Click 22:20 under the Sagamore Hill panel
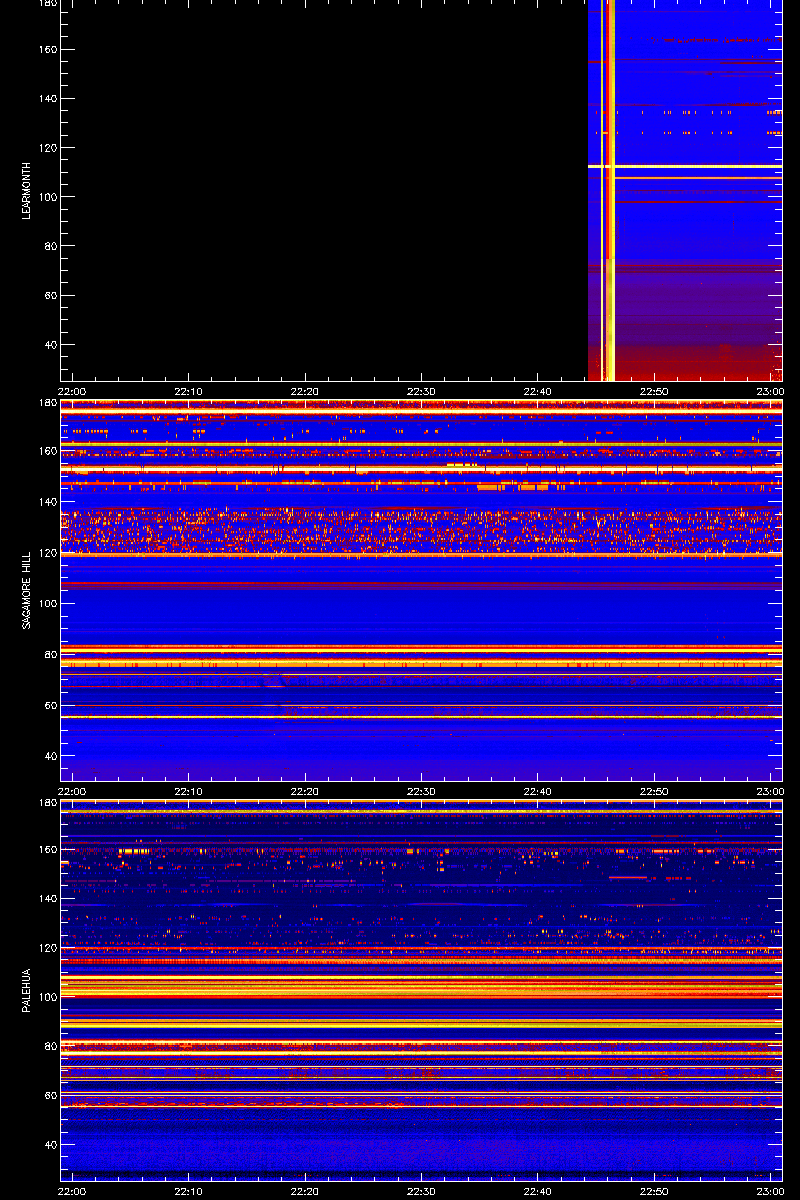This screenshot has width=800, height=1200. point(305,791)
